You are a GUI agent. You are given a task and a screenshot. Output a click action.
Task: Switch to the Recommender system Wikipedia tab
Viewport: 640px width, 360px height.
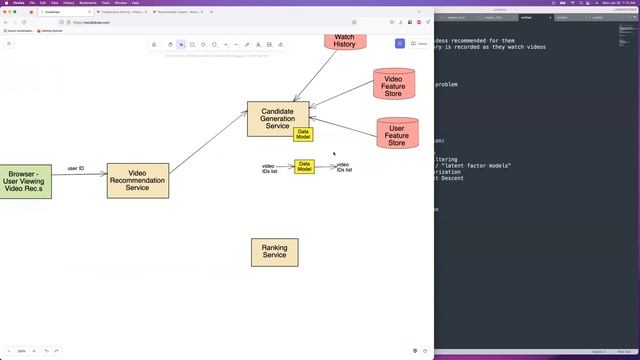tap(178, 12)
